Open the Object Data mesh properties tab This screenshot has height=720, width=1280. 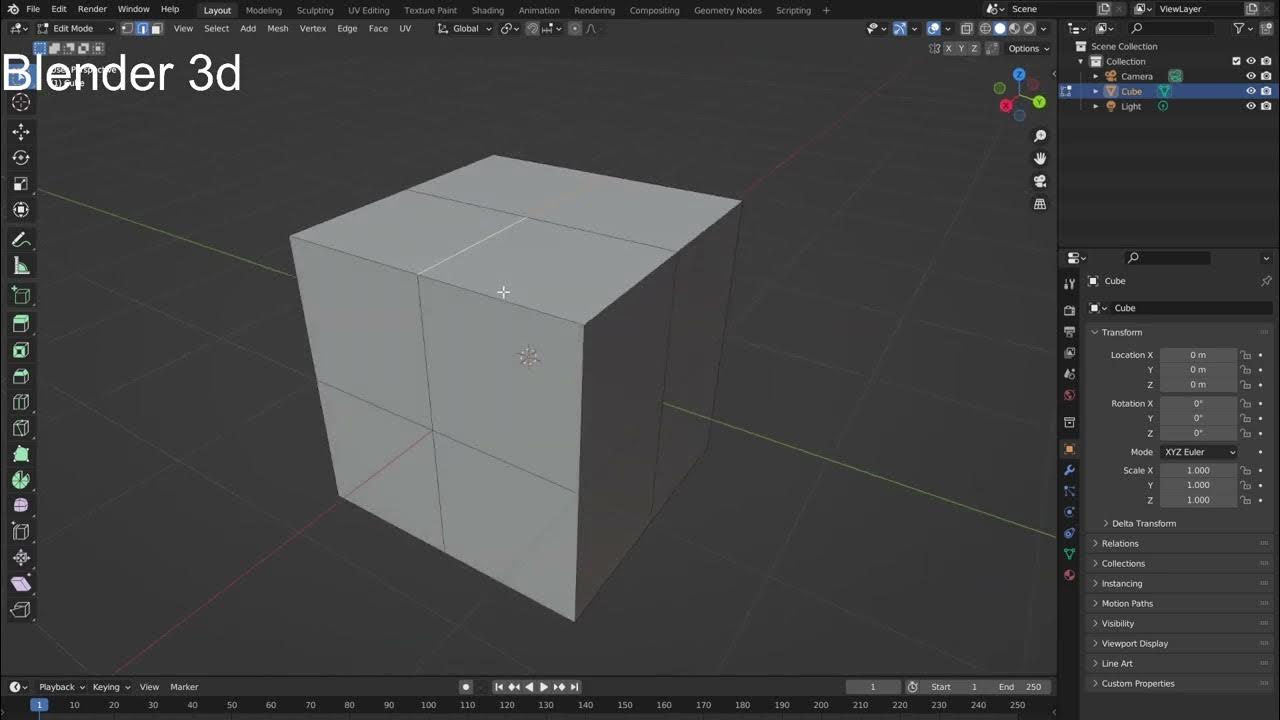tap(1069, 554)
